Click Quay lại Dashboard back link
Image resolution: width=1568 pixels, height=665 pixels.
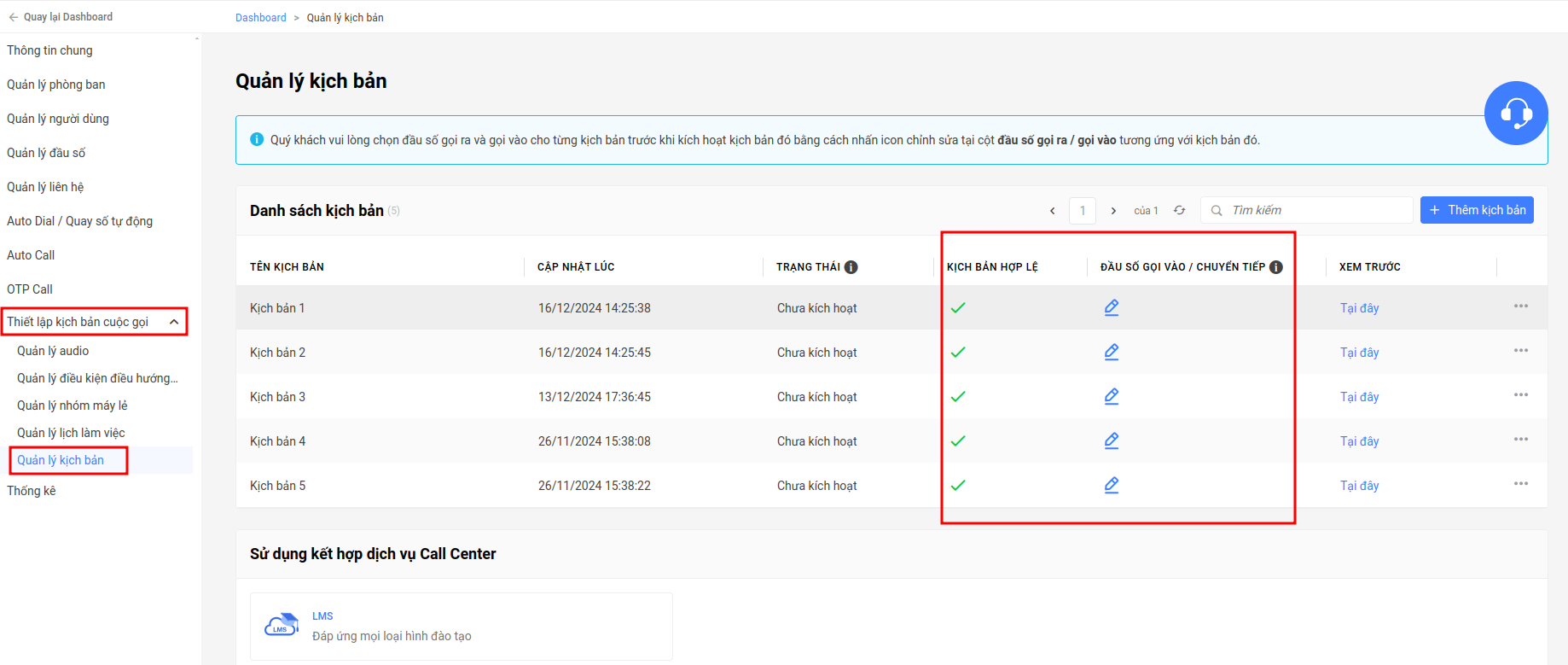[x=60, y=16]
